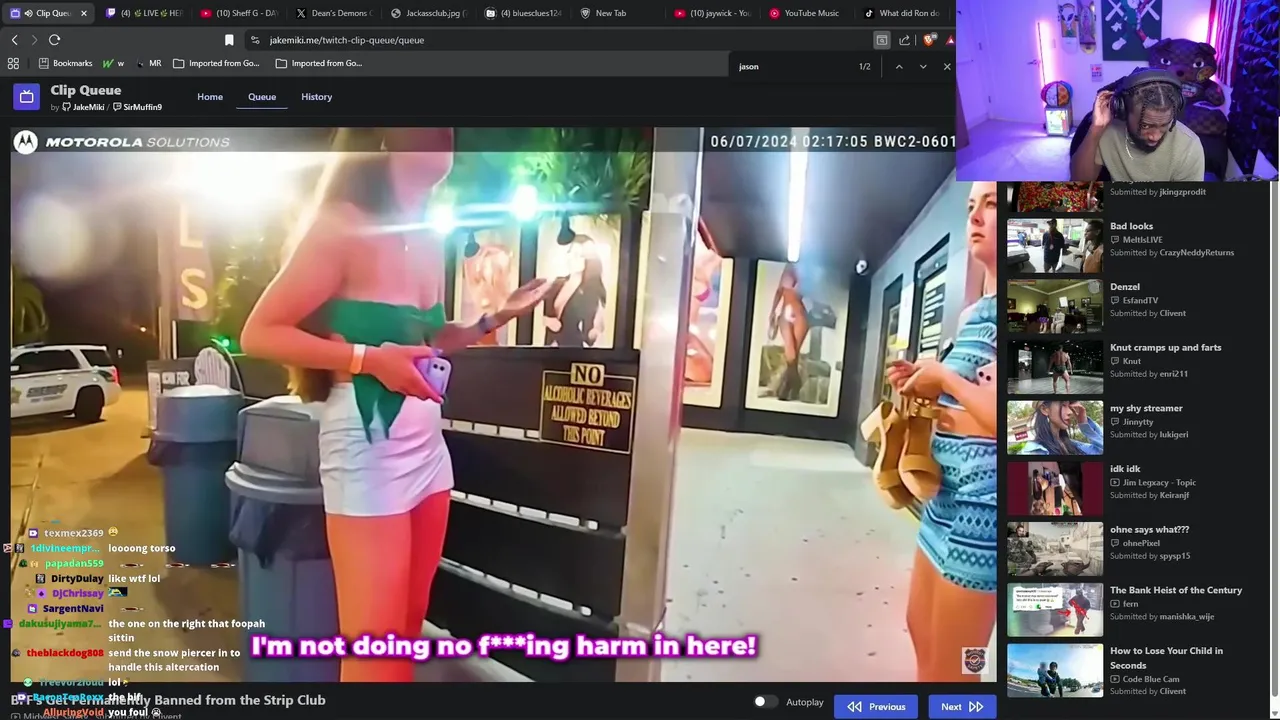Open the Bookmarks folder in the bookmarks bar
Screen dimensions: 1280x720
coord(65,63)
